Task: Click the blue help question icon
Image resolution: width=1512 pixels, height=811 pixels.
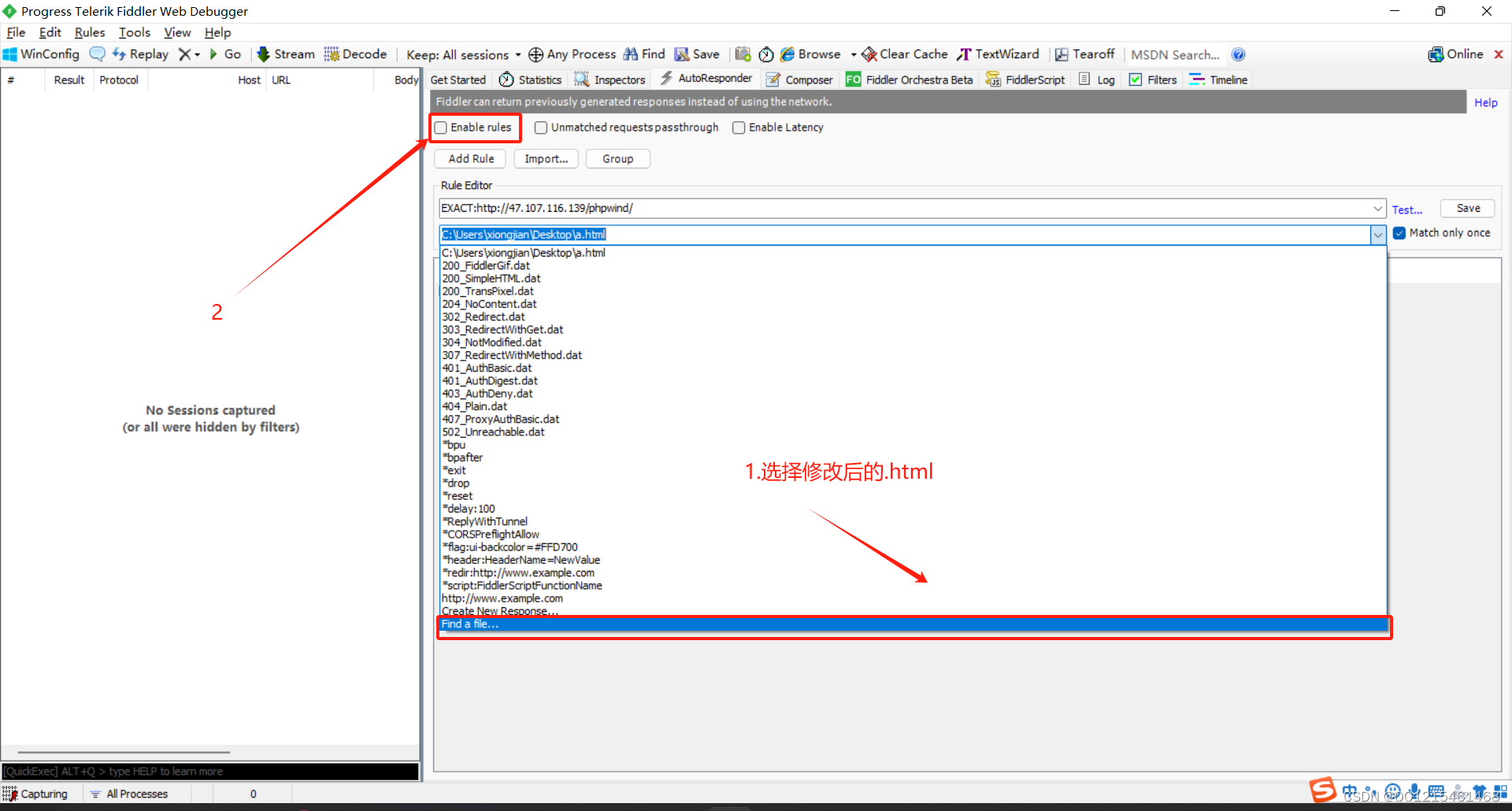Action: point(1238,54)
